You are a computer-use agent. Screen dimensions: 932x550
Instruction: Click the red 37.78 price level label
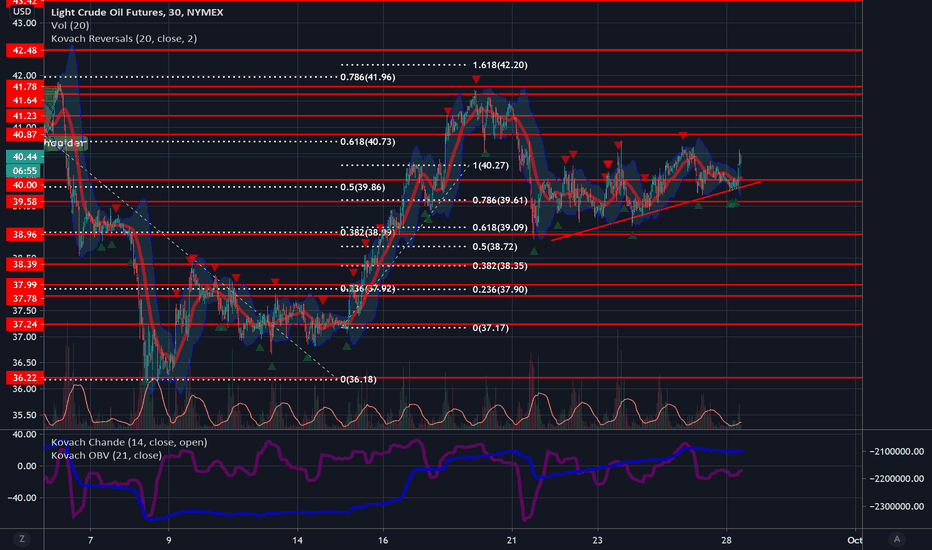point(25,298)
